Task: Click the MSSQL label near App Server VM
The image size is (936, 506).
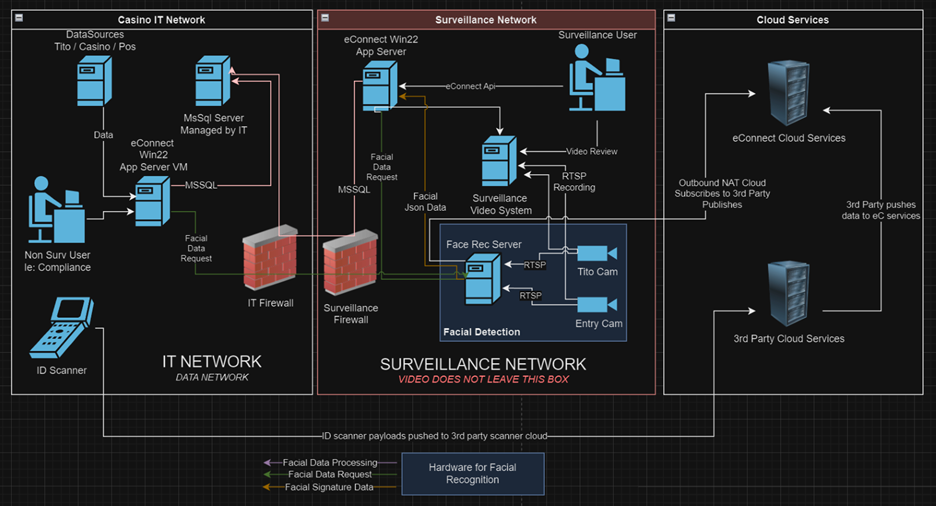Action: point(201,186)
